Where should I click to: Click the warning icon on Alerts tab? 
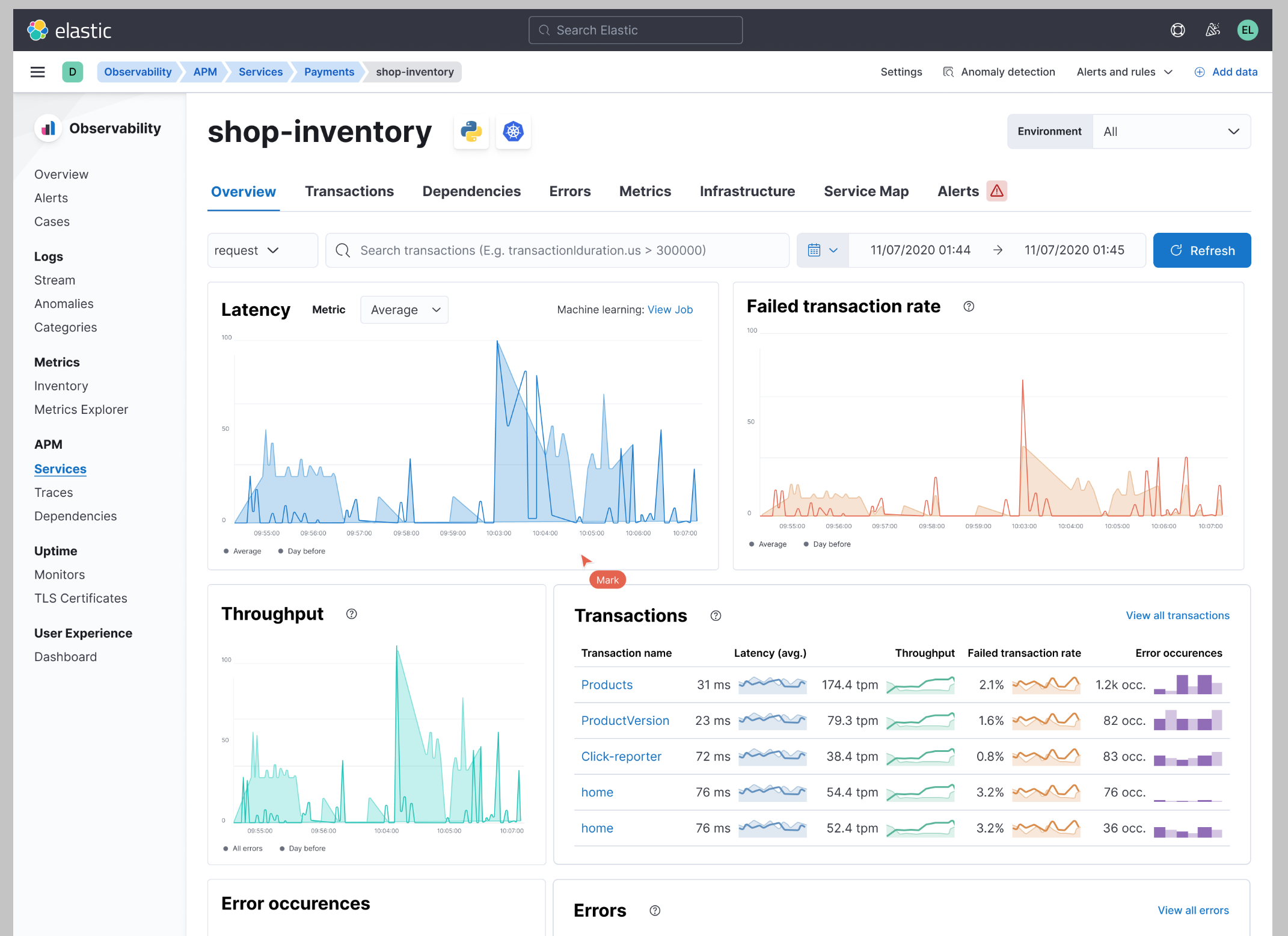click(x=996, y=191)
